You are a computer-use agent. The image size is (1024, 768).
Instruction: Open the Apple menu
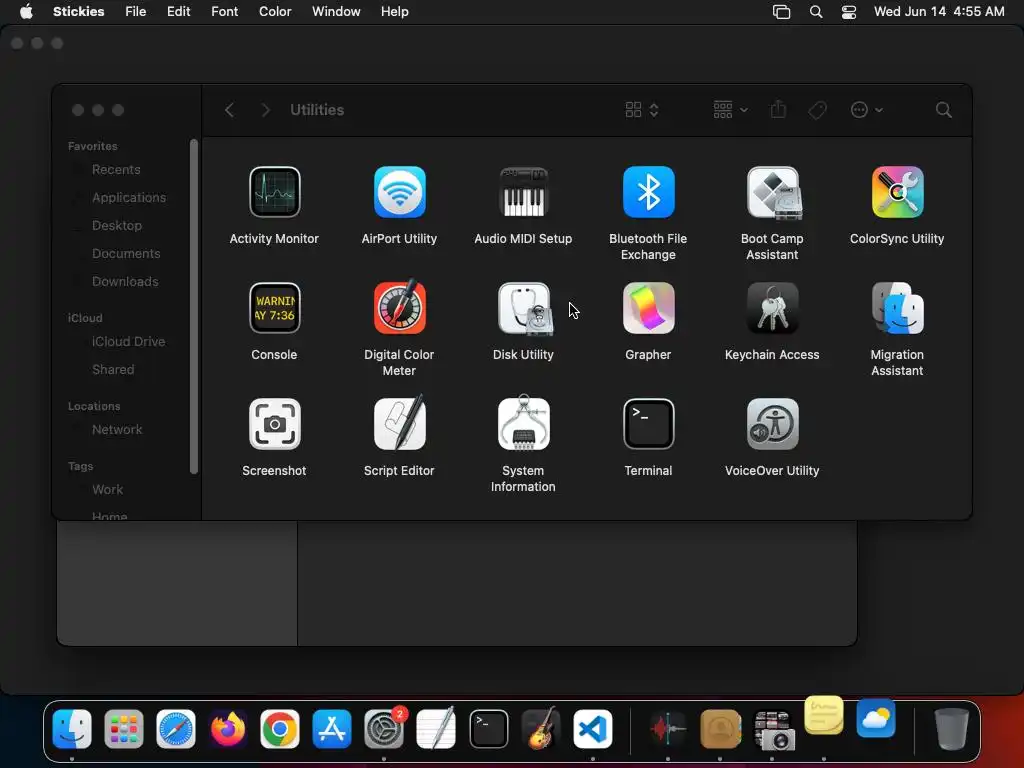coord(26,12)
